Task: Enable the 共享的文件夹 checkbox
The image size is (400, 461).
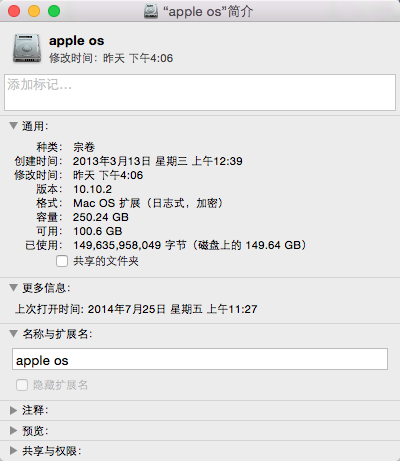Action: (62, 261)
